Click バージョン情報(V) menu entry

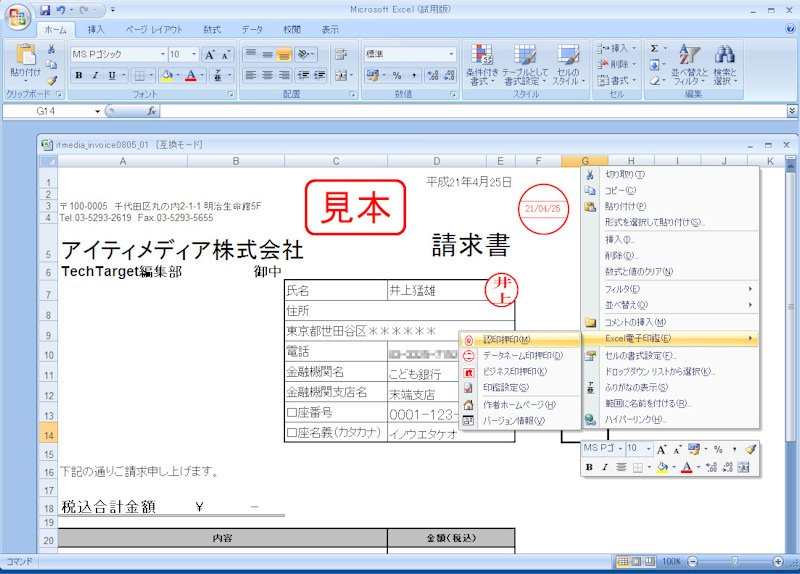click(x=520, y=421)
